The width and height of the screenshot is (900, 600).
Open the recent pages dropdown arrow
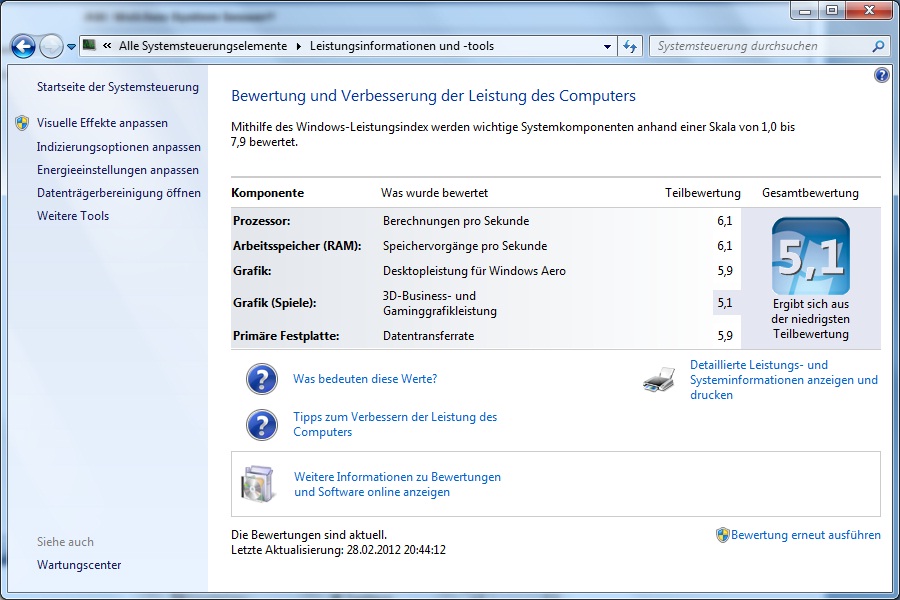click(71, 47)
